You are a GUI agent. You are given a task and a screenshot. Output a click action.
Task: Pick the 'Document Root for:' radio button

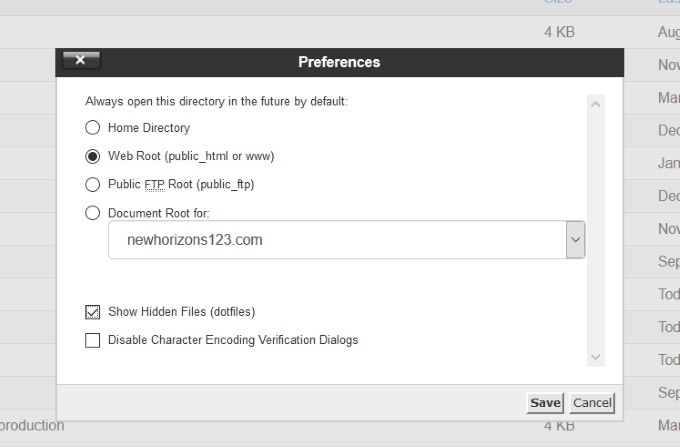click(93, 212)
